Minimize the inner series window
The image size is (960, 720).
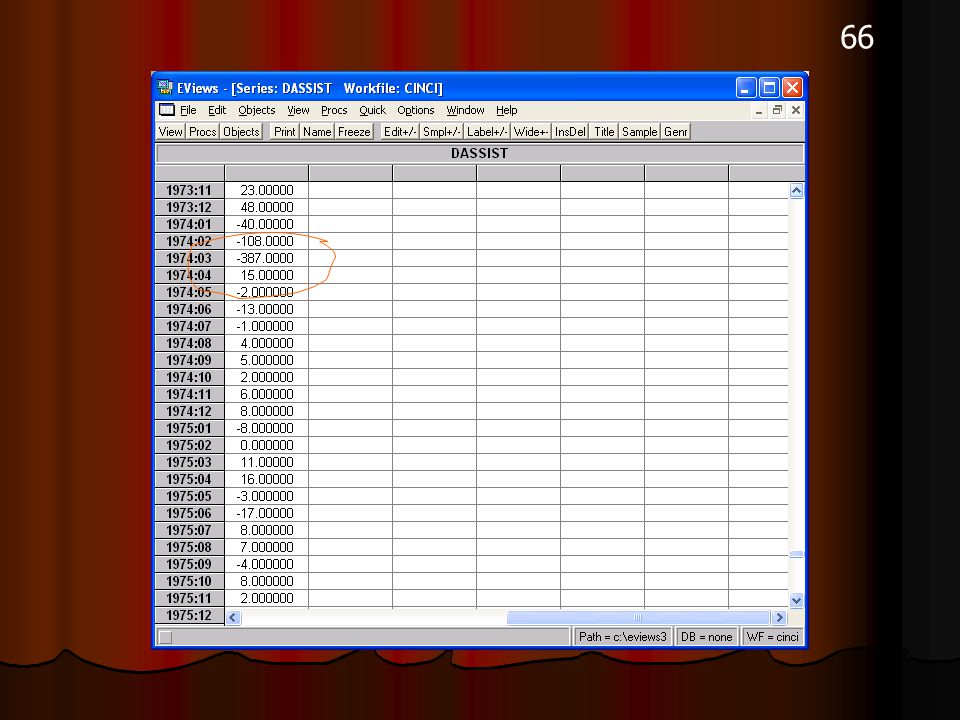759,110
